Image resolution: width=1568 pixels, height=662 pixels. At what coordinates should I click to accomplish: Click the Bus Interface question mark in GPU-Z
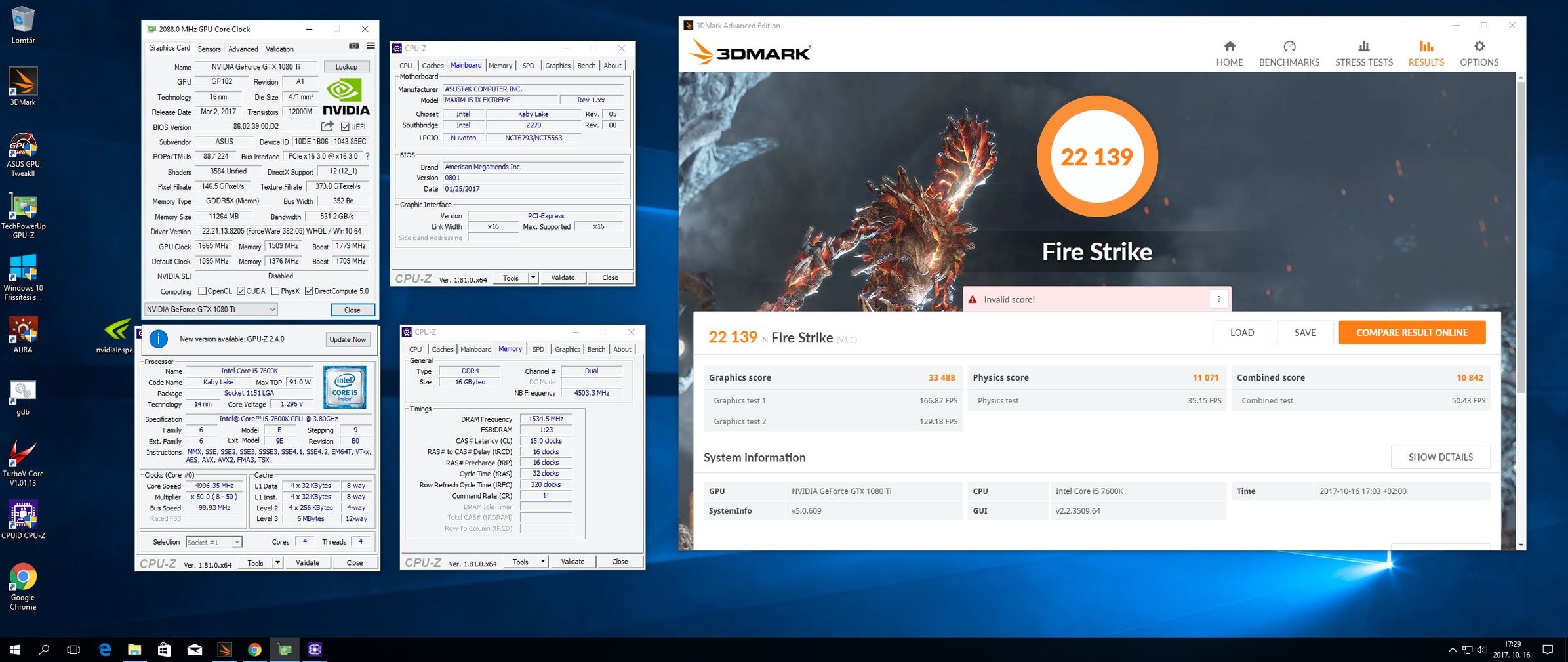coord(367,156)
